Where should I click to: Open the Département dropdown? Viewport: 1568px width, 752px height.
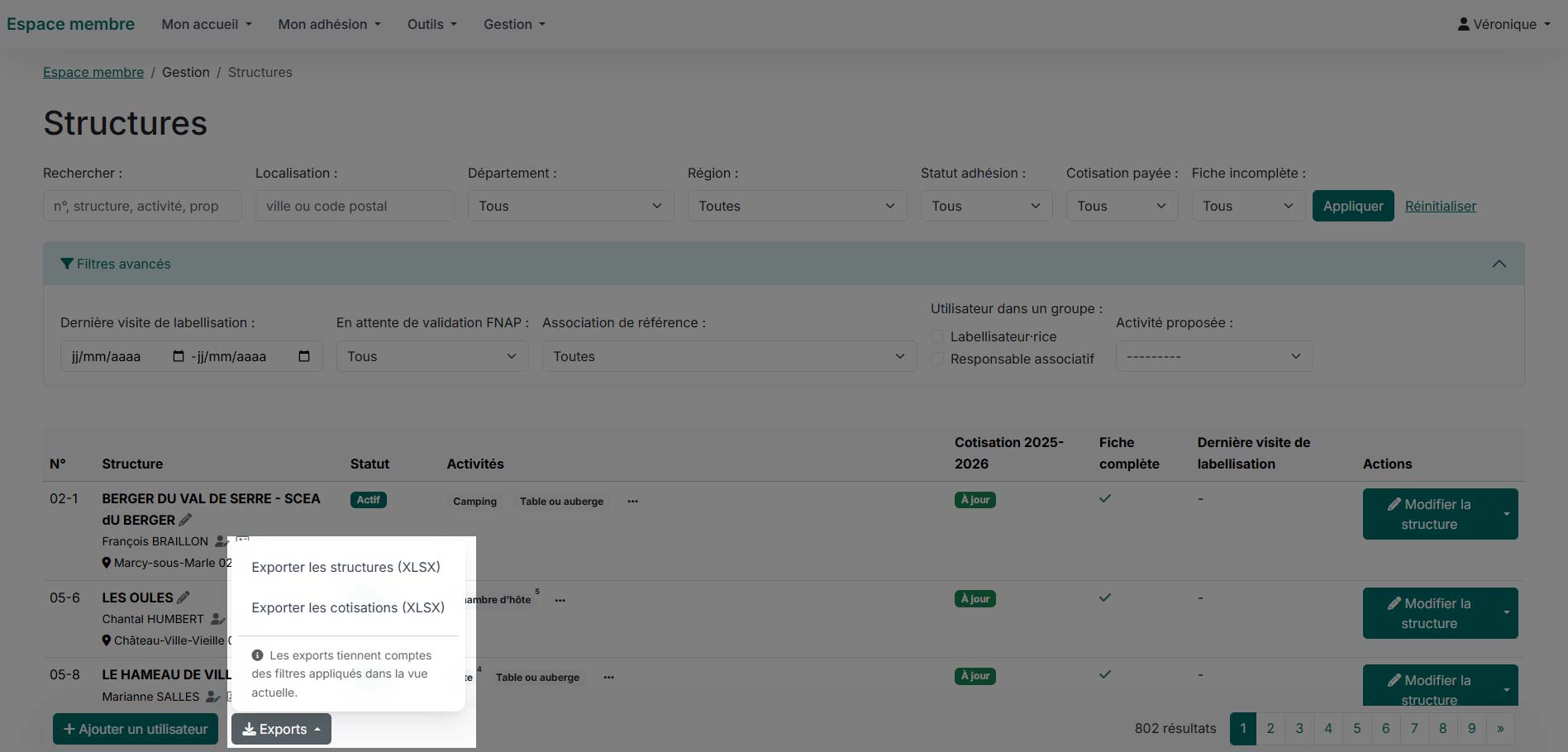tap(570, 206)
